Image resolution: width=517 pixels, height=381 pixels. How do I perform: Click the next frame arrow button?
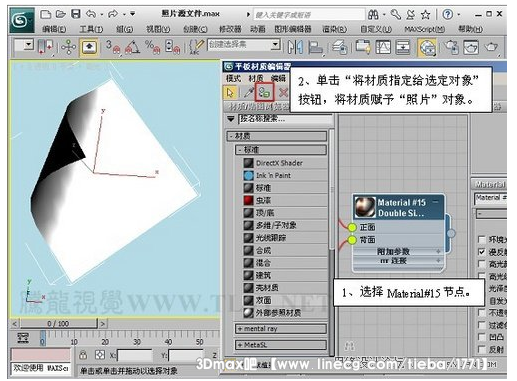coord(103,323)
